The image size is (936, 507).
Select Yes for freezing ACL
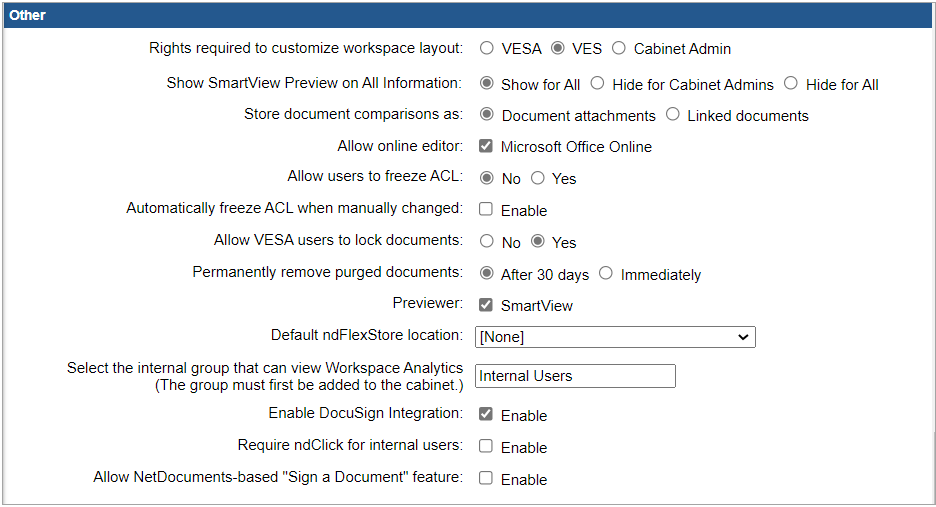tap(538, 178)
